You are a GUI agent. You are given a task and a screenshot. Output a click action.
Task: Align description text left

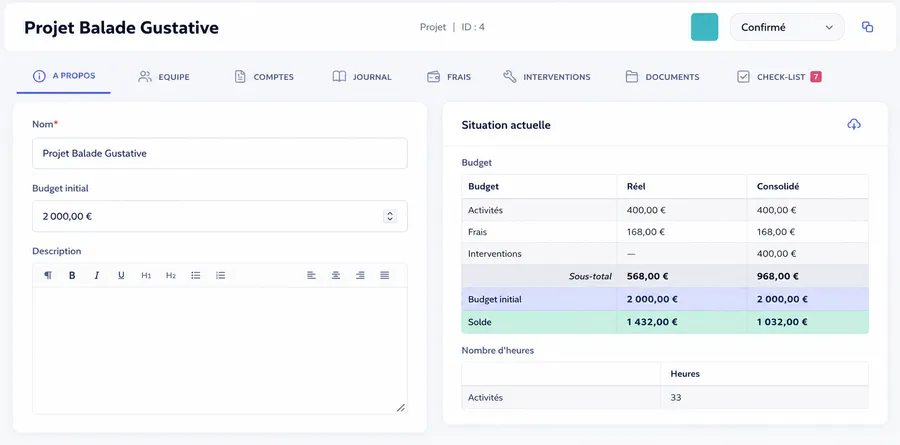pos(311,276)
